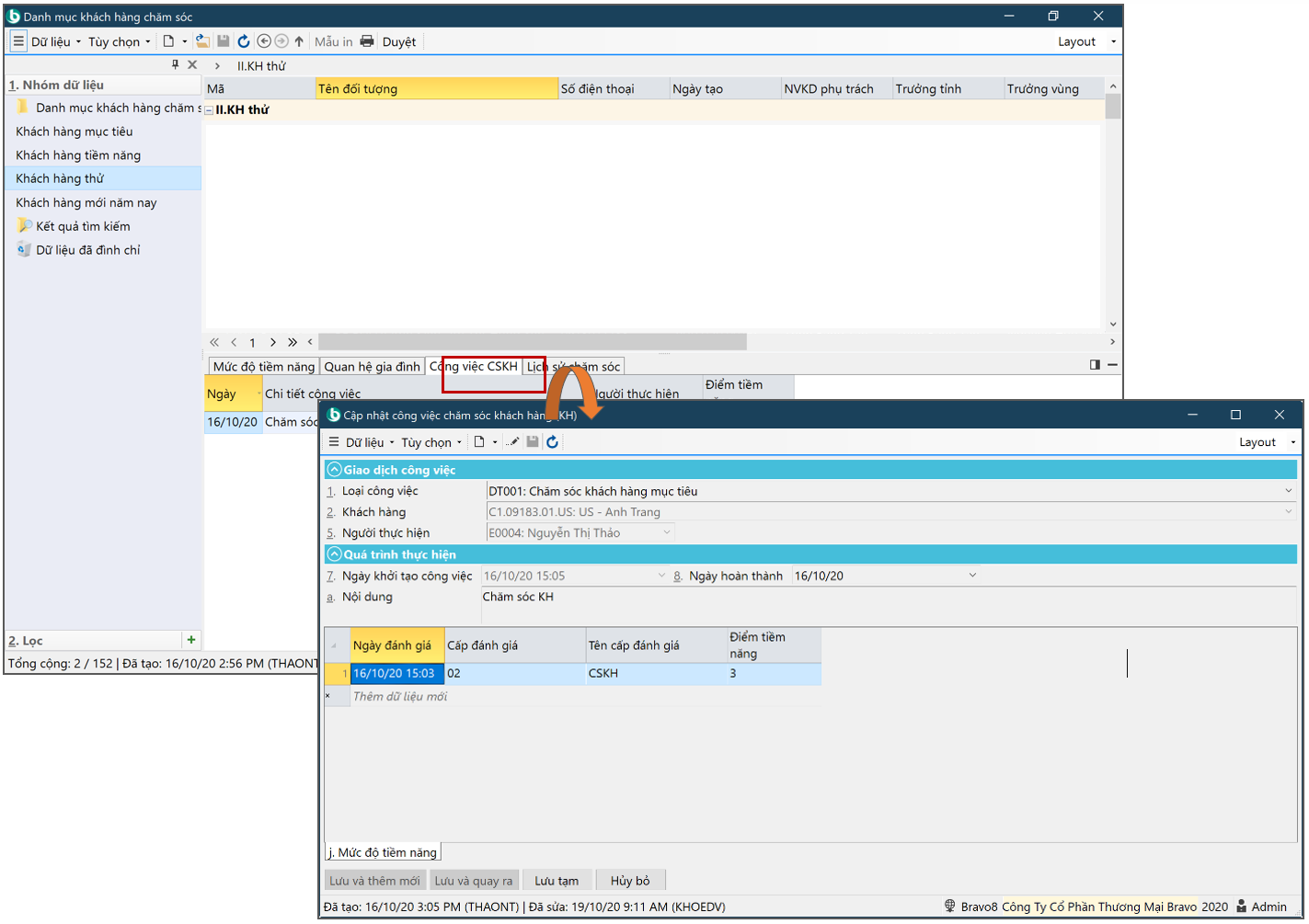
Task: Open the Ngày hoàn thành date dropdown
Action: tap(972, 576)
